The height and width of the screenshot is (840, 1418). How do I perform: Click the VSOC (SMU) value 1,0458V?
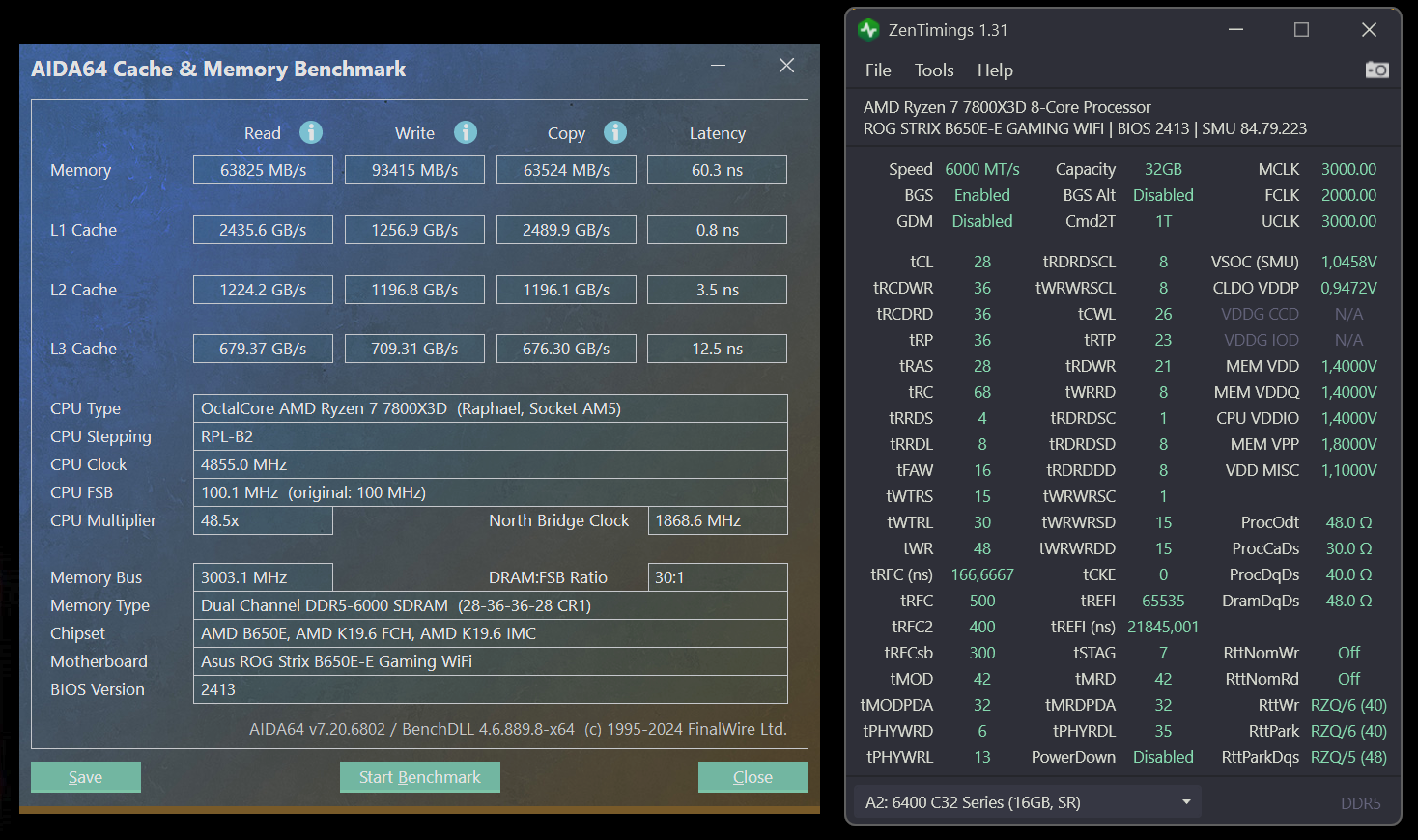tap(1348, 262)
